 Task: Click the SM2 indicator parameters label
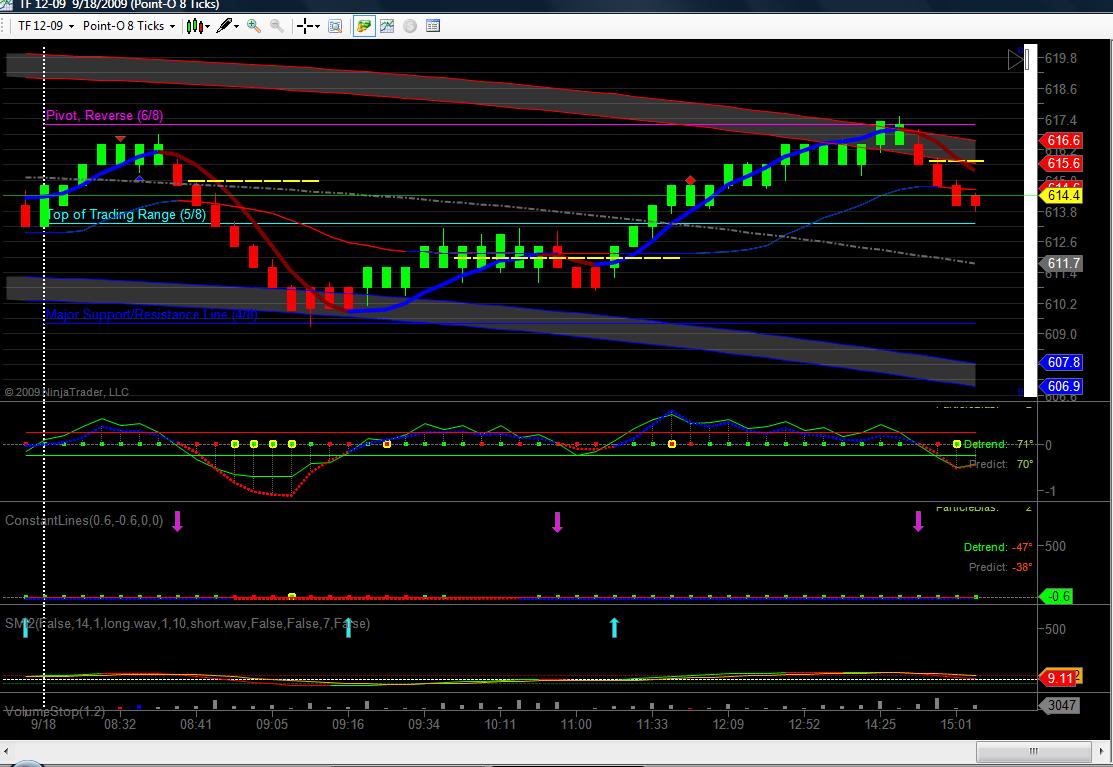(x=187, y=623)
